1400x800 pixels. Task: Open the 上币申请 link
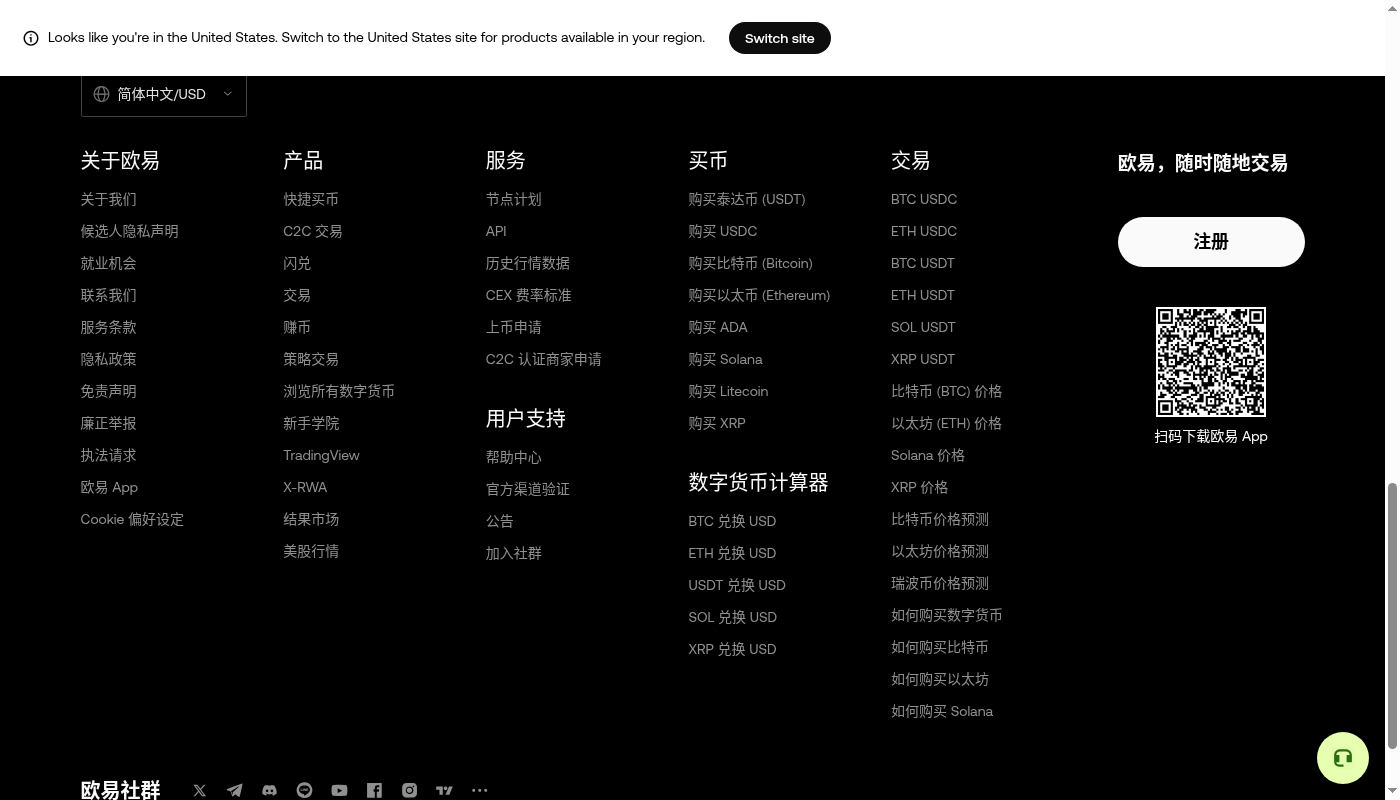514,327
